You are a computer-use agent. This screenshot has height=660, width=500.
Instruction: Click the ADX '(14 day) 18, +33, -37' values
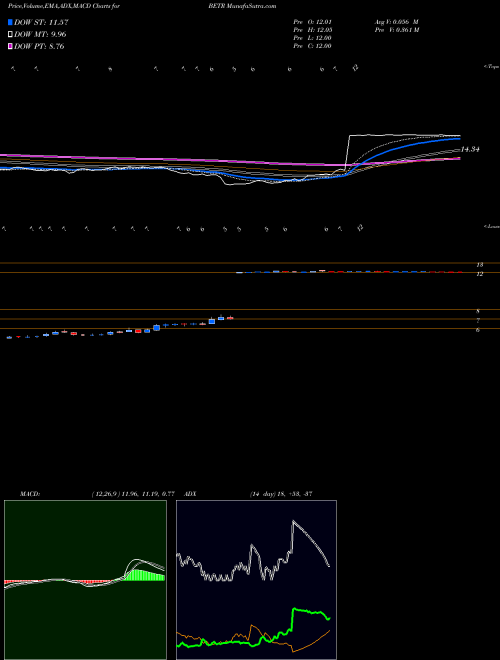(x=280, y=494)
